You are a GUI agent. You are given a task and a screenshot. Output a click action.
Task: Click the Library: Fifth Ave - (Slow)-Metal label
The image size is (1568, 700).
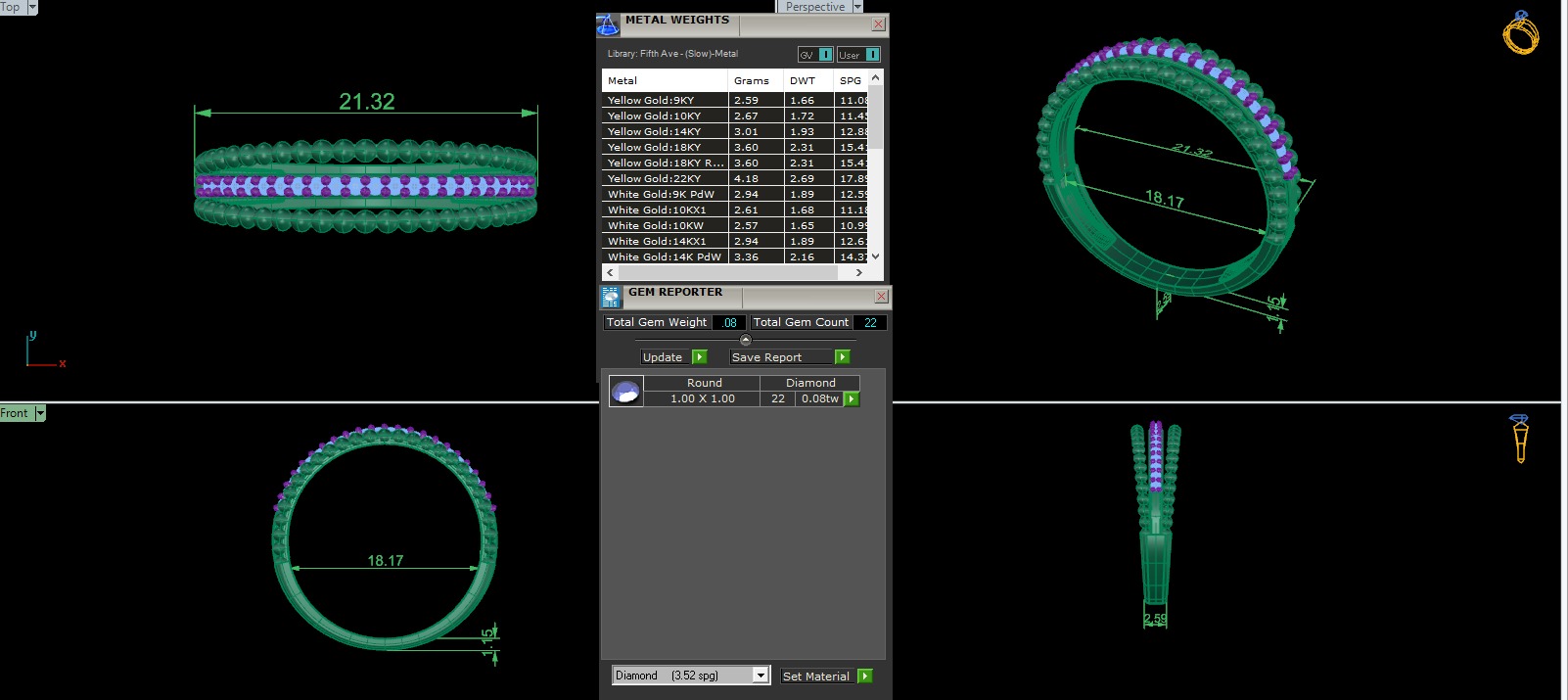[672, 54]
